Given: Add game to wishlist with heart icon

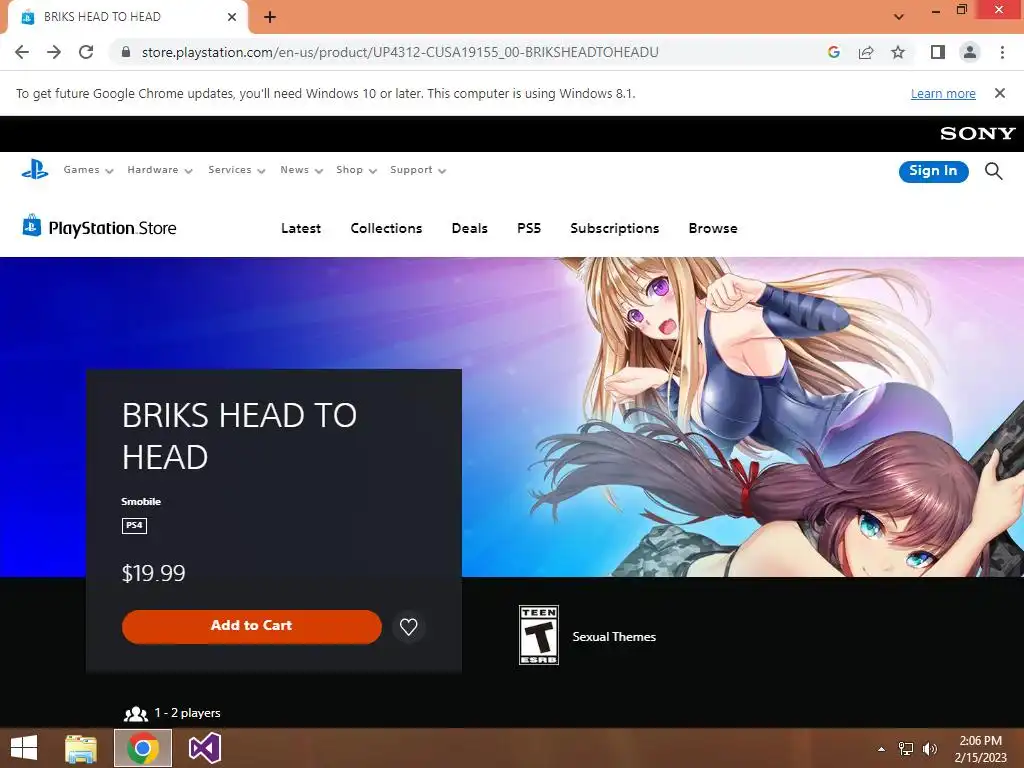Looking at the screenshot, I should [x=409, y=627].
